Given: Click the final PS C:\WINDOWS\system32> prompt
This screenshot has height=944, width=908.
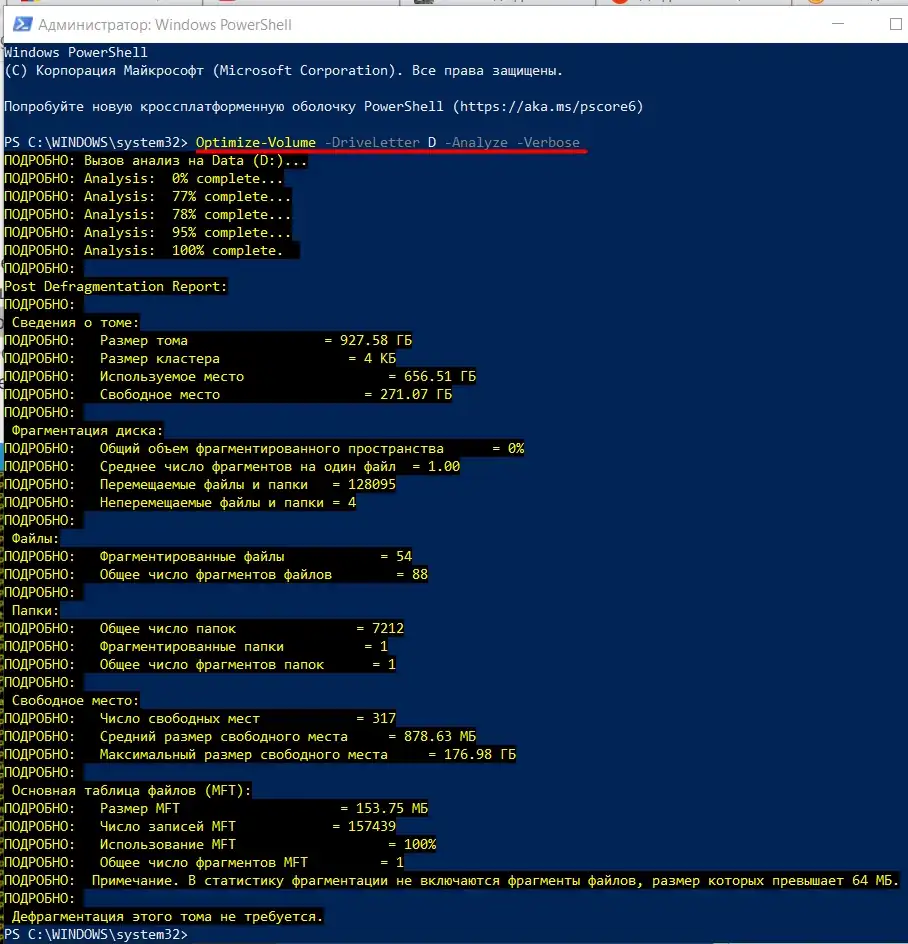Looking at the screenshot, I should pos(96,935).
